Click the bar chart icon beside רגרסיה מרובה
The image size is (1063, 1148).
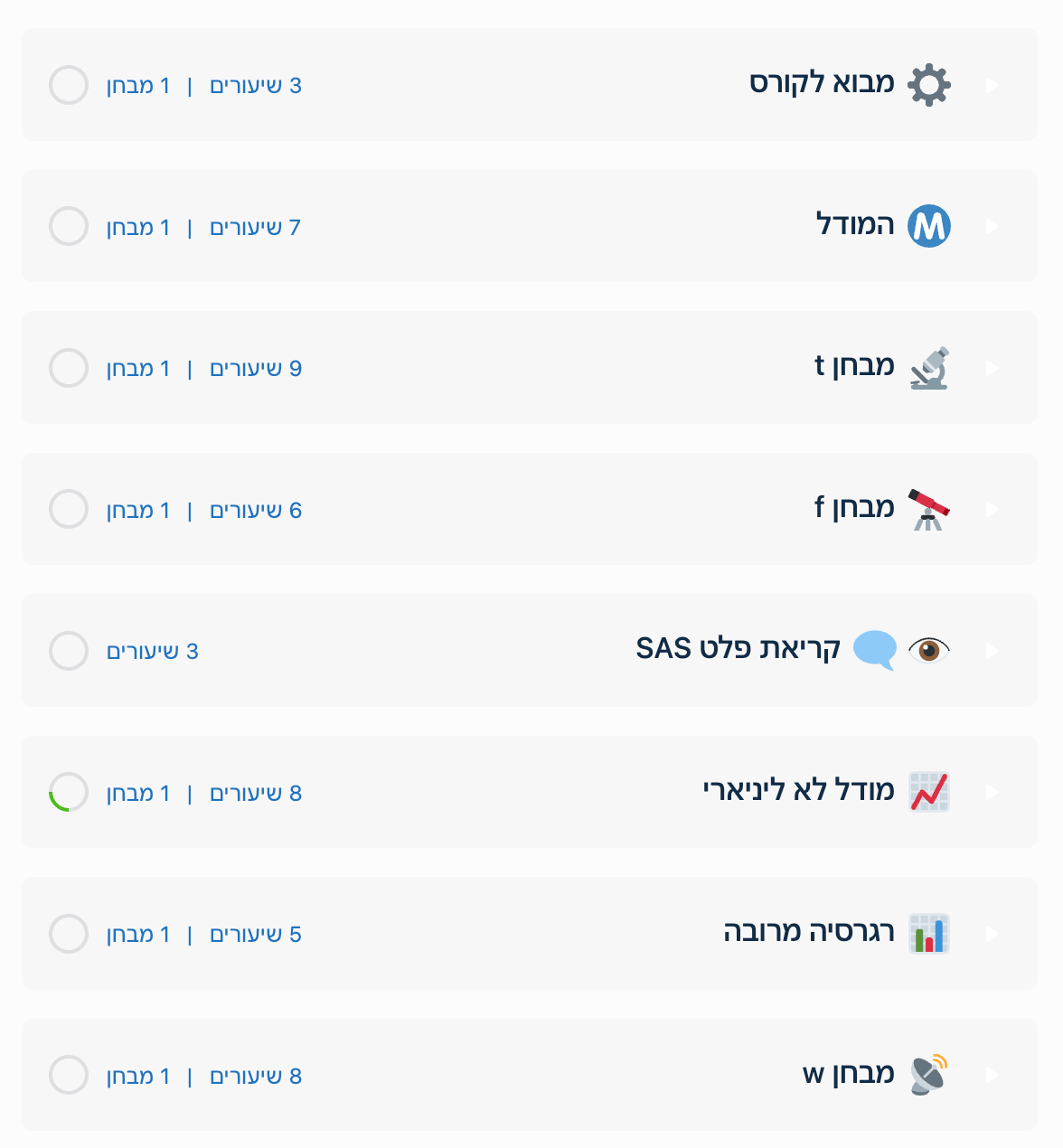tap(929, 934)
